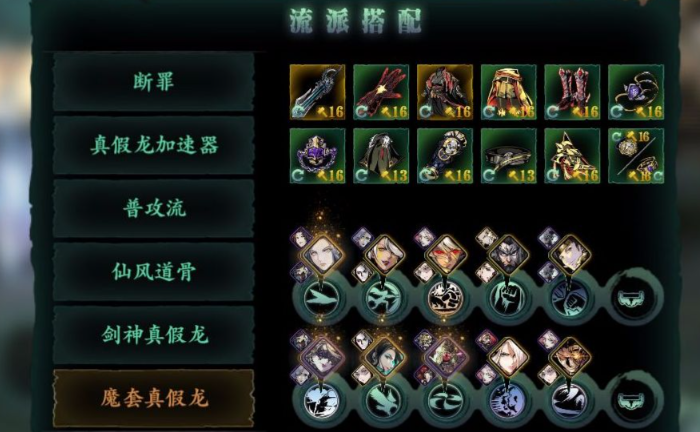The image size is (700, 432).
Task: Click the red gloves equipment icon
Action: tap(381, 92)
